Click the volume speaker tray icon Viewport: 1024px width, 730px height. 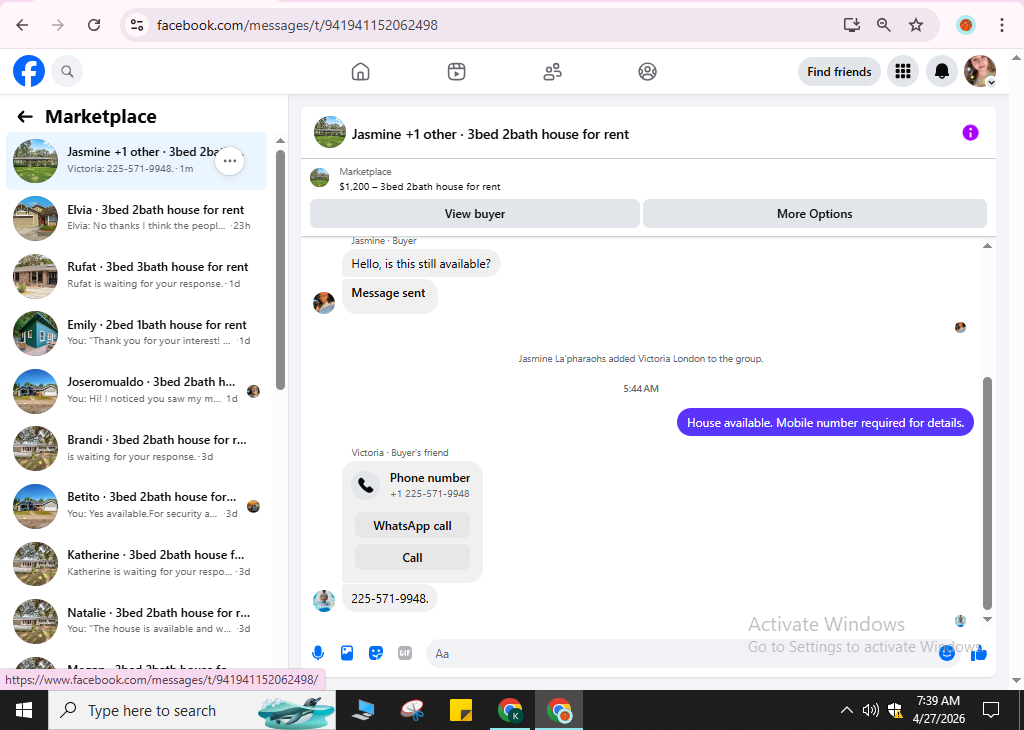pyautogui.click(x=870, y=710)
